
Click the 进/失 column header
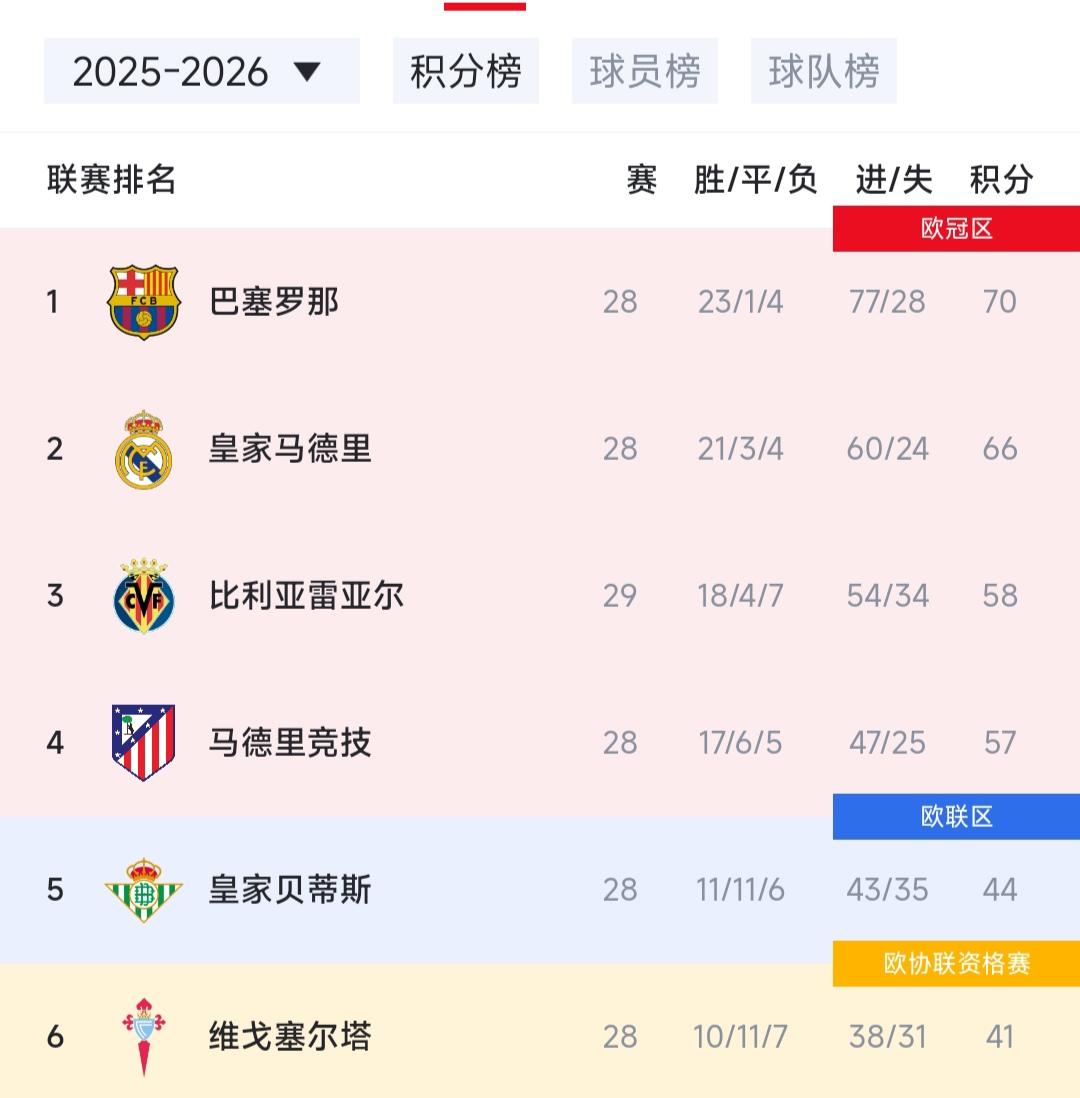894,179
